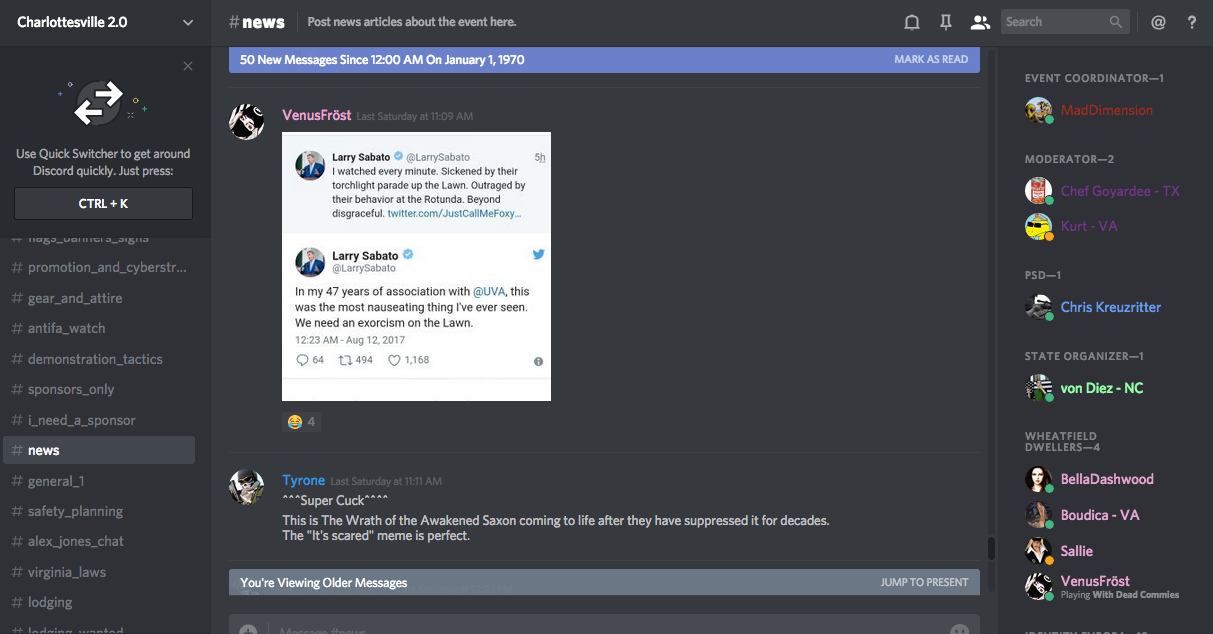Open notification settings bell icon
1213x634 pixels.
click(x=911, y=22)
